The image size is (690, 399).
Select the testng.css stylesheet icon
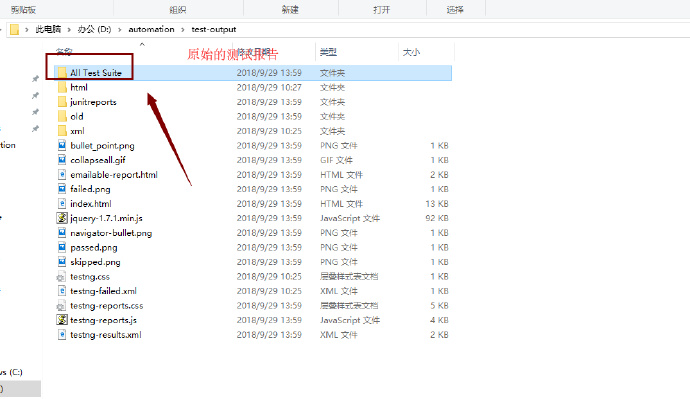pyautogui.click(x=61, y=277)
